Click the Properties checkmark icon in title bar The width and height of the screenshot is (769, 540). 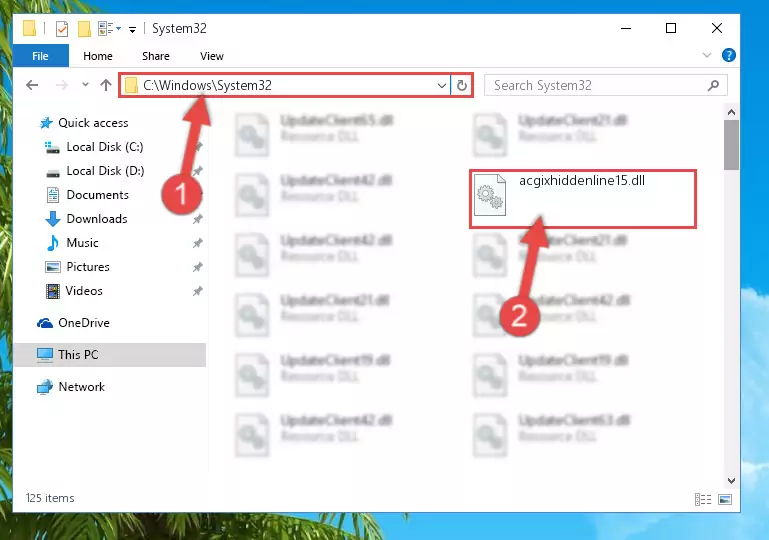point(62,29)
